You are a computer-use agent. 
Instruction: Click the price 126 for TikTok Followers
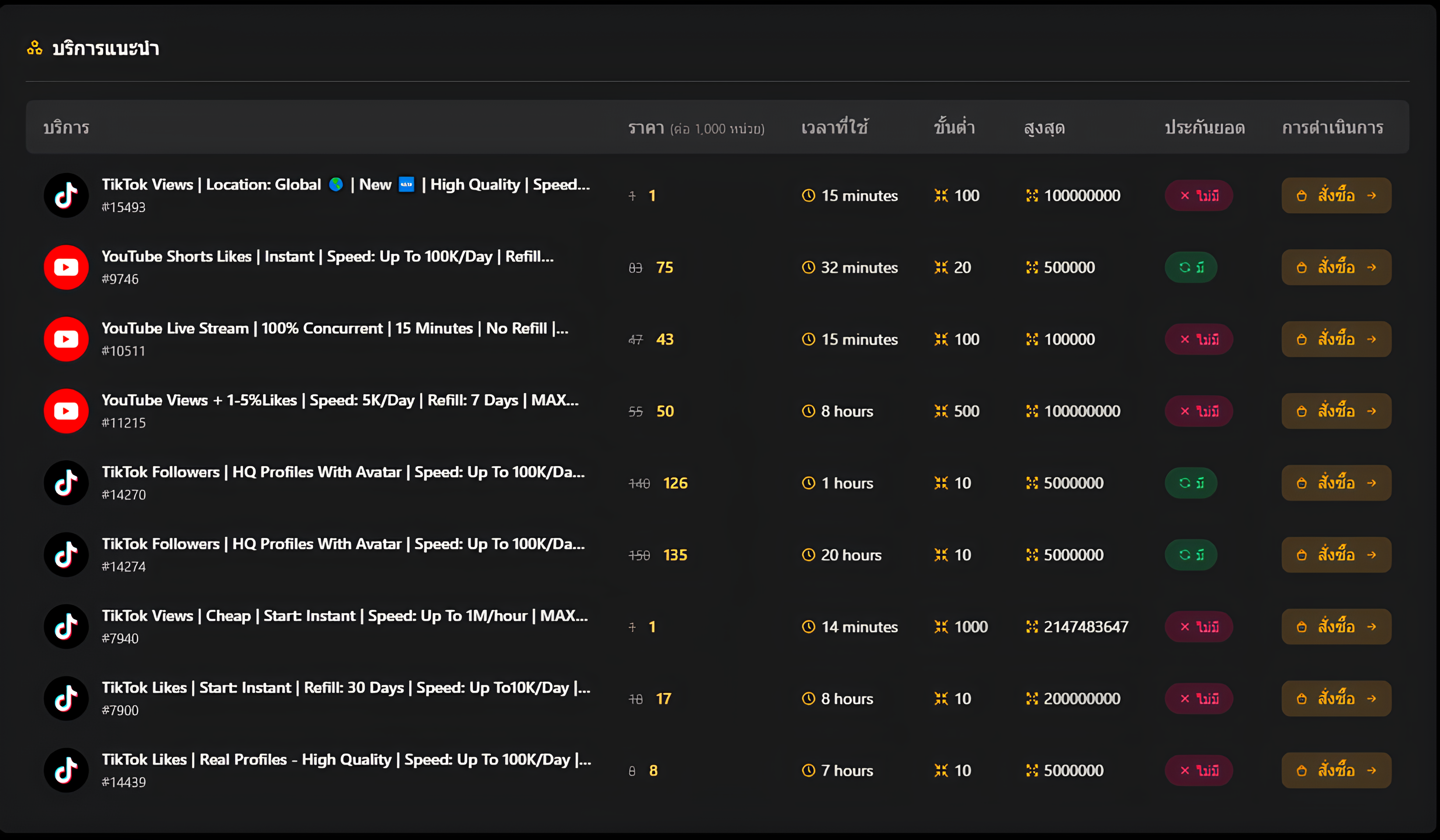[x=675, y=483]
